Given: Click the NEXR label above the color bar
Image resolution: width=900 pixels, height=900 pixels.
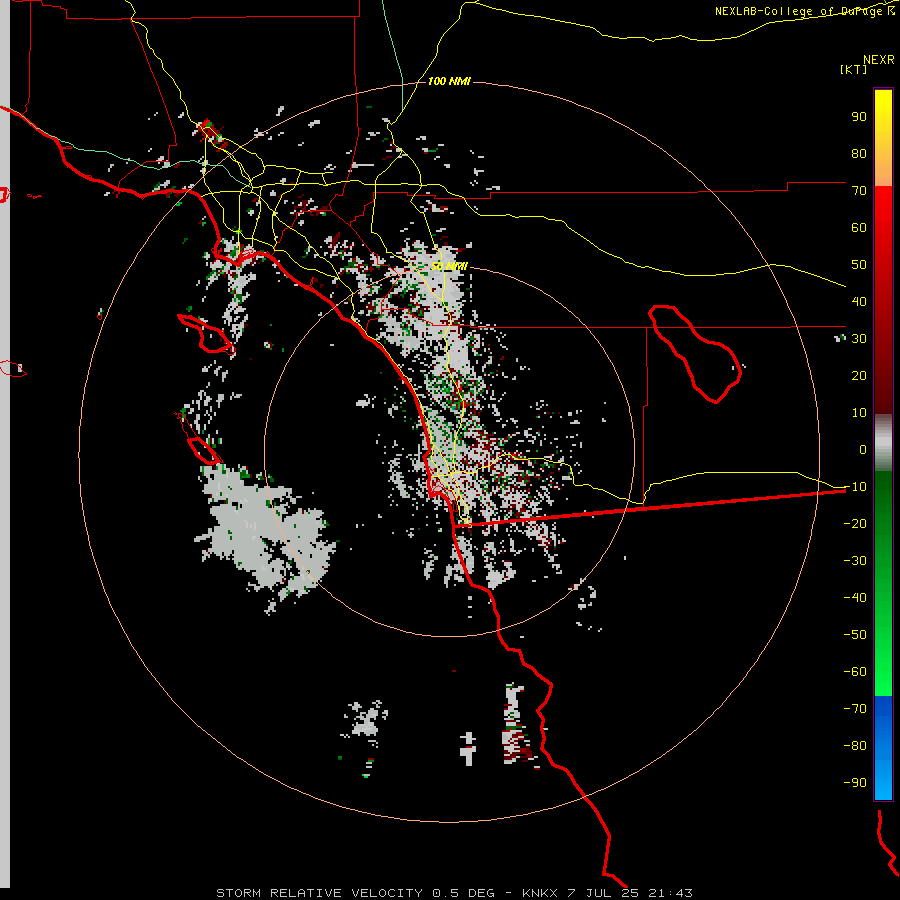Looking at the screenshot, I should tap(879, 60).
